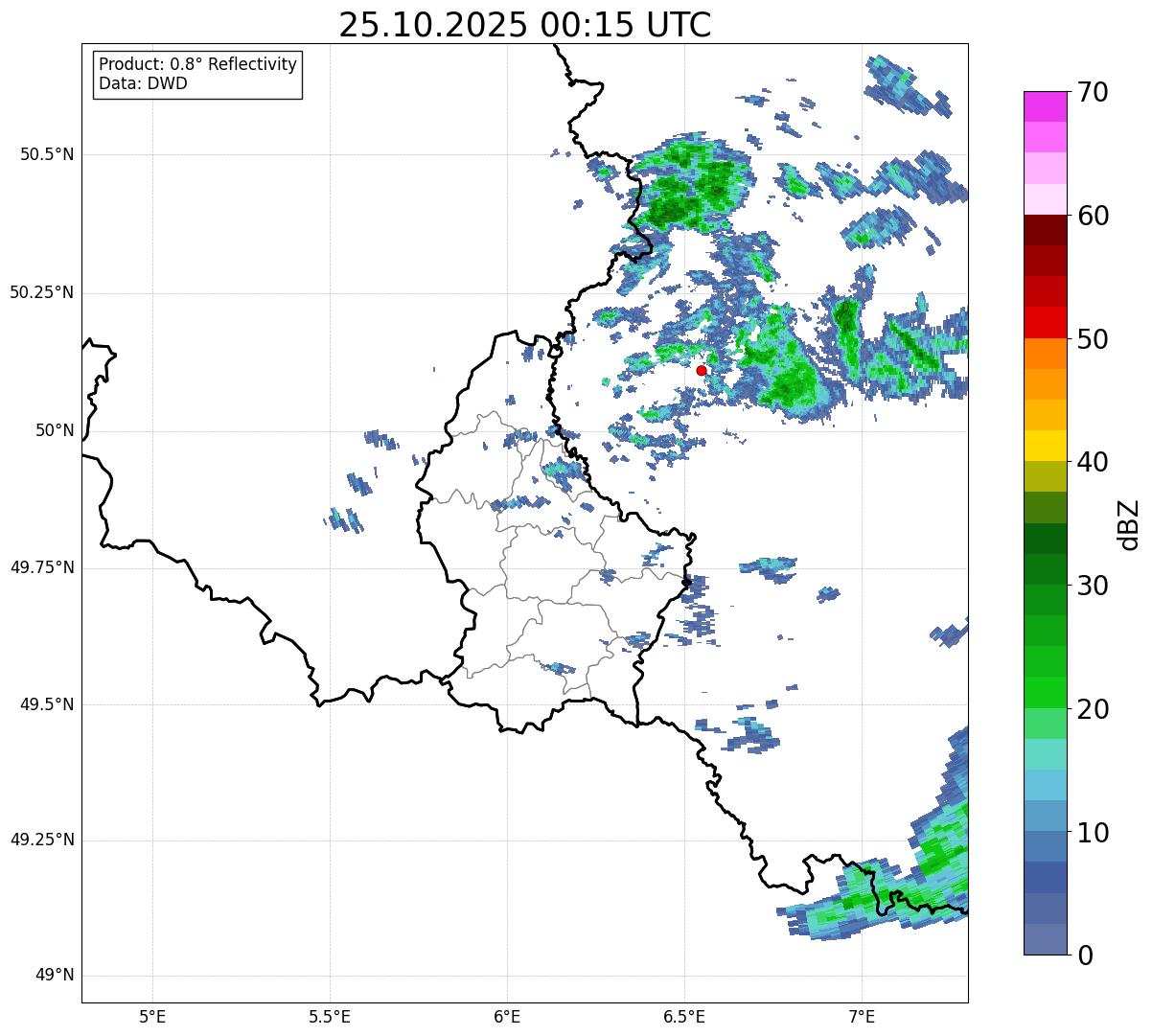
Task: Click the 49.25°N latitude label
Action: 41,840
